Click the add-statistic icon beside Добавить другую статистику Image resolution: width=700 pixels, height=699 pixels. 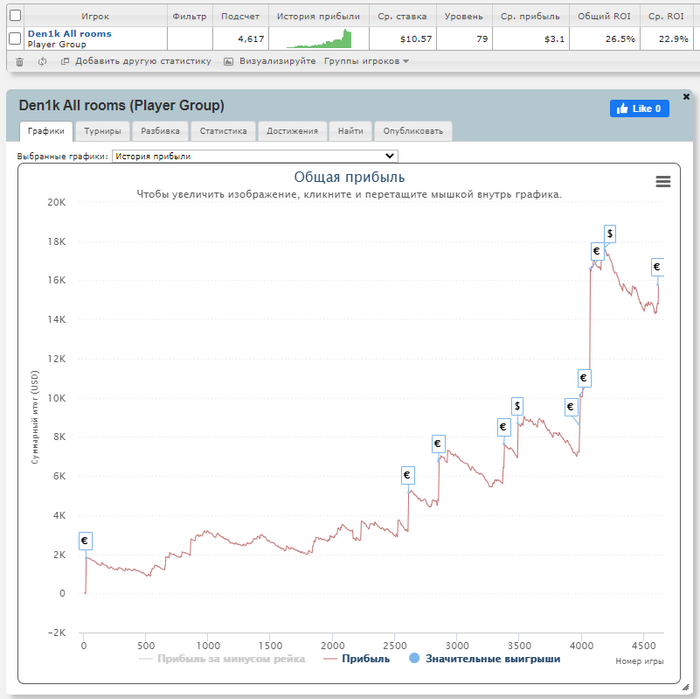65,61
